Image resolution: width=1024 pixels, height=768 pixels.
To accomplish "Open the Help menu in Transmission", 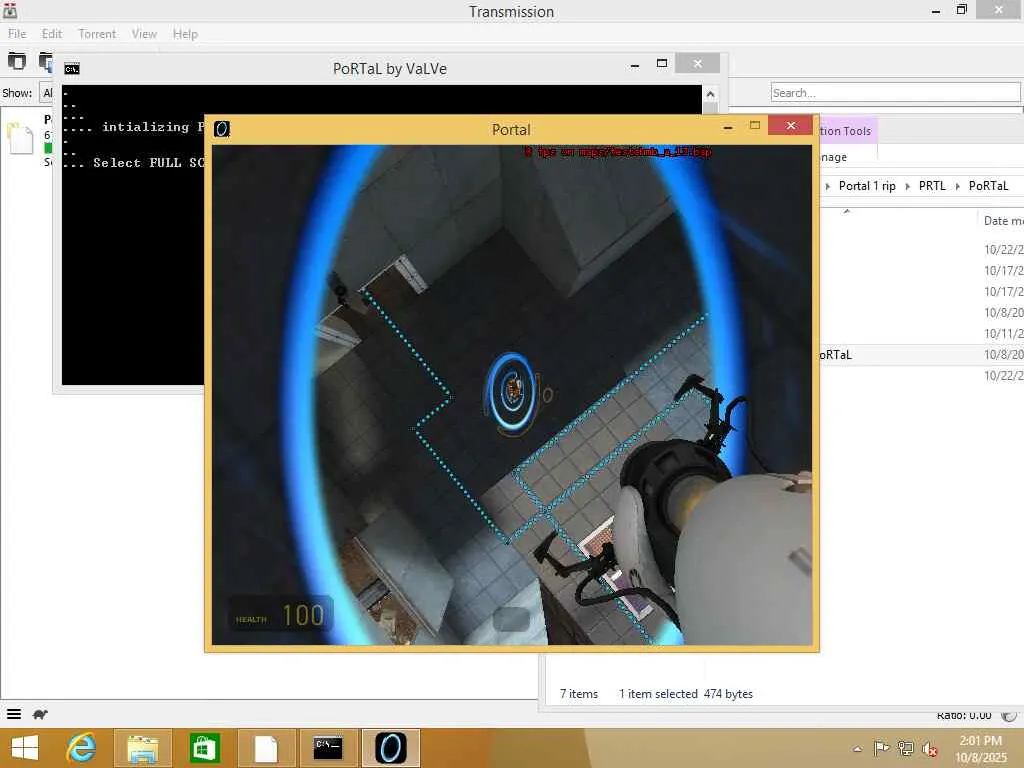I will point(185,34).
